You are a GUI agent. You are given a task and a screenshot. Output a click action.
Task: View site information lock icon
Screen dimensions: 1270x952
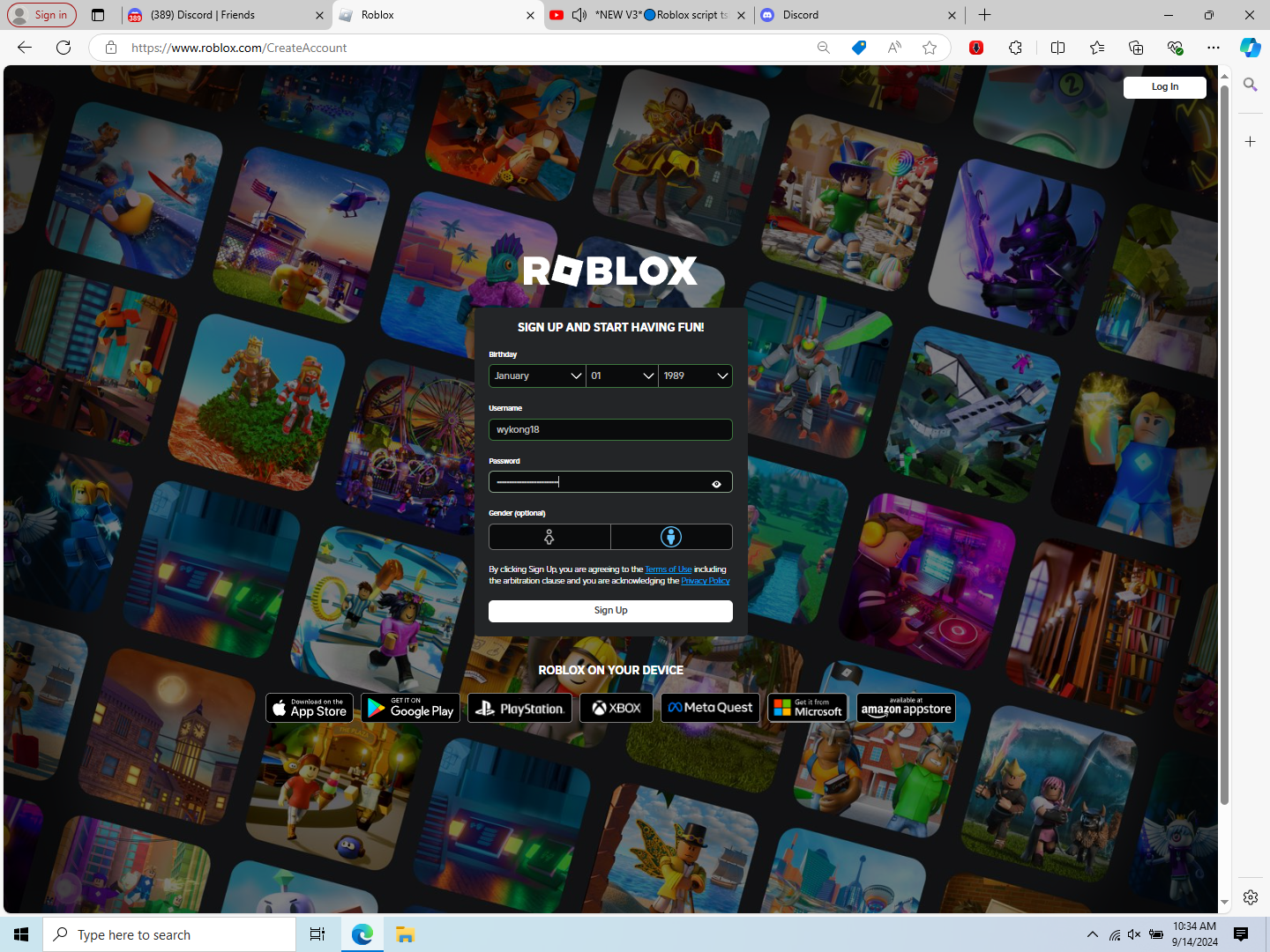click(111, 48)
